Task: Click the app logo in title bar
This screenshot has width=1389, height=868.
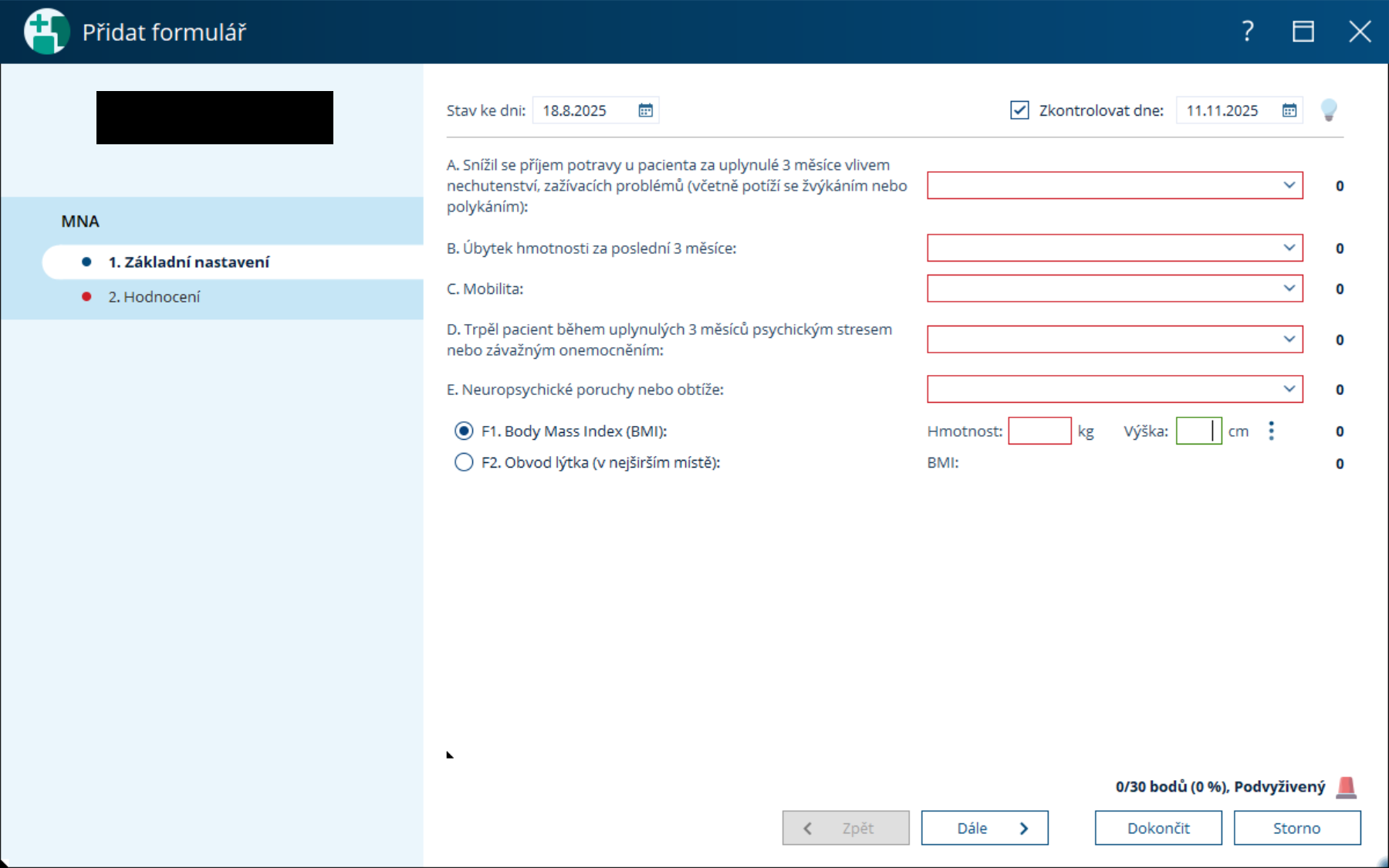Action: pyautogui.click(x=46, y=32)
